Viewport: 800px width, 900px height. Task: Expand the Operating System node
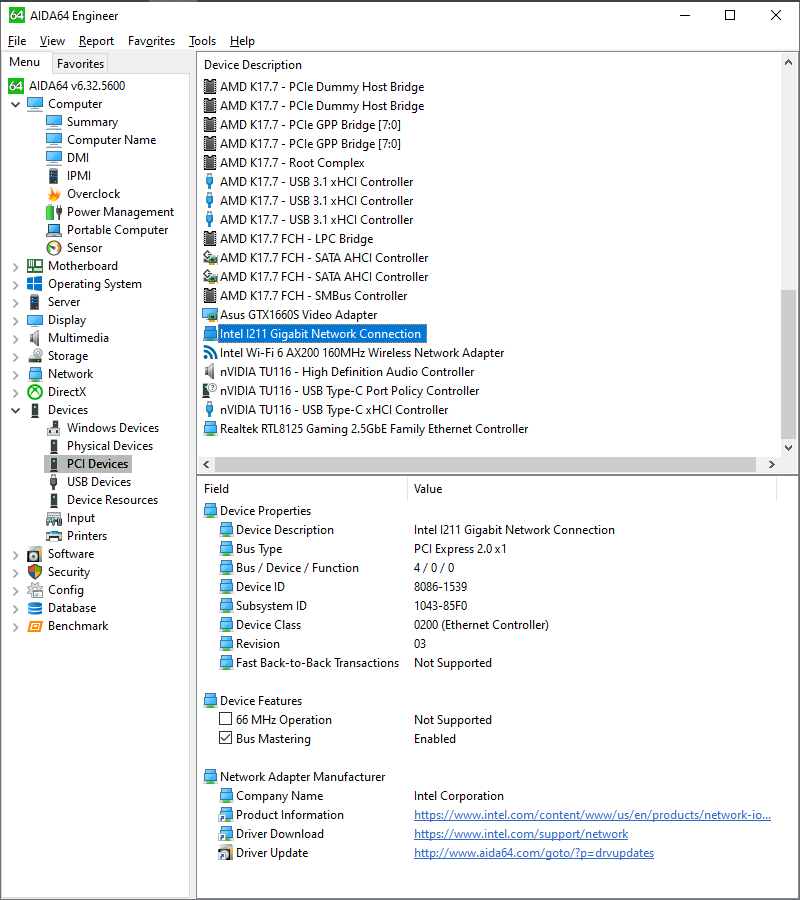click(x=15, y=285)
